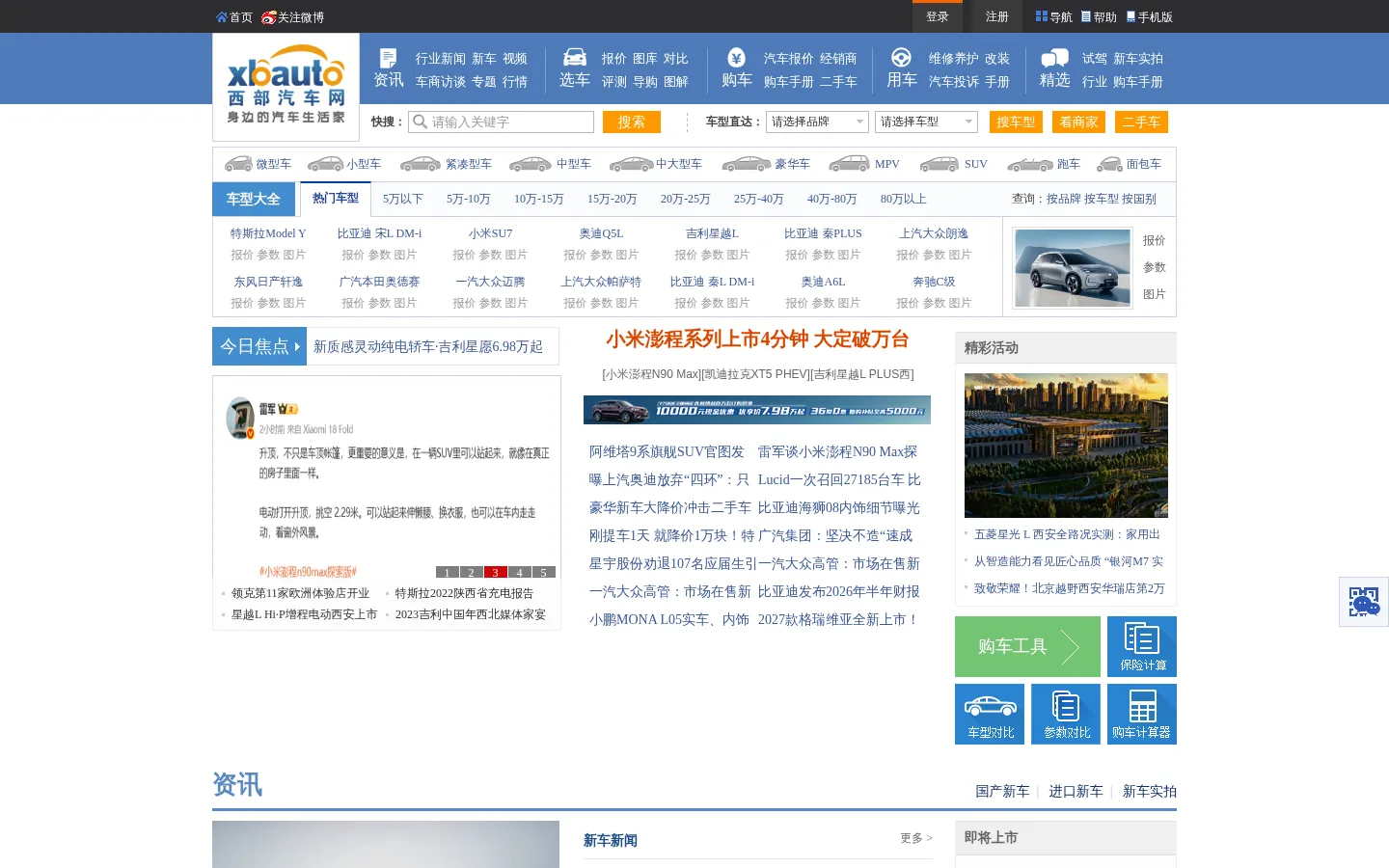Viewport: 1389px width, 868px height.
Task: Open the 参数对比 parameter comparison tile
Action: (x=1066, y=714)
